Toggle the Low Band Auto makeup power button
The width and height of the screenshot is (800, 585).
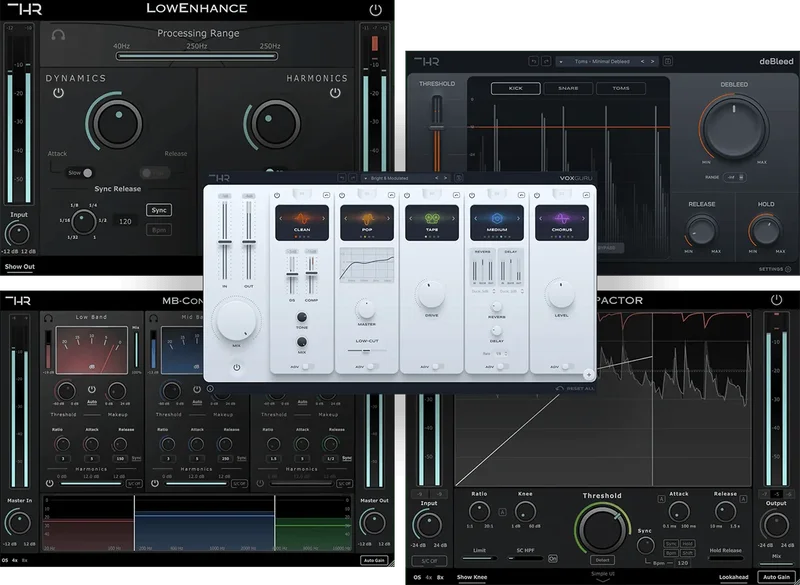pyautogui.click(x=92, y=390)
